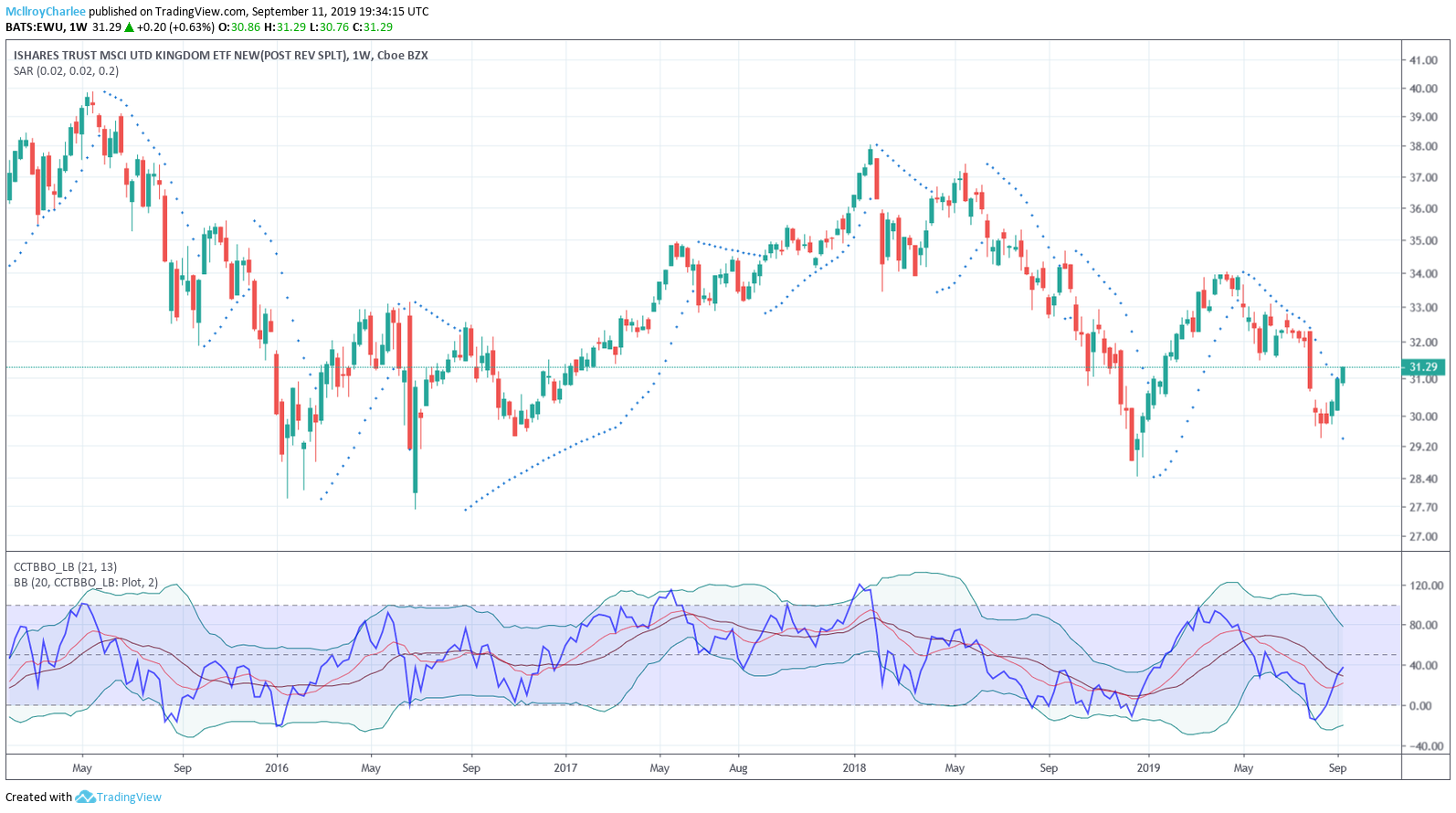This screenshot has width=1456, height=813.
Task: Click the 120.00 oscillator axis label
Action: 1427,586
